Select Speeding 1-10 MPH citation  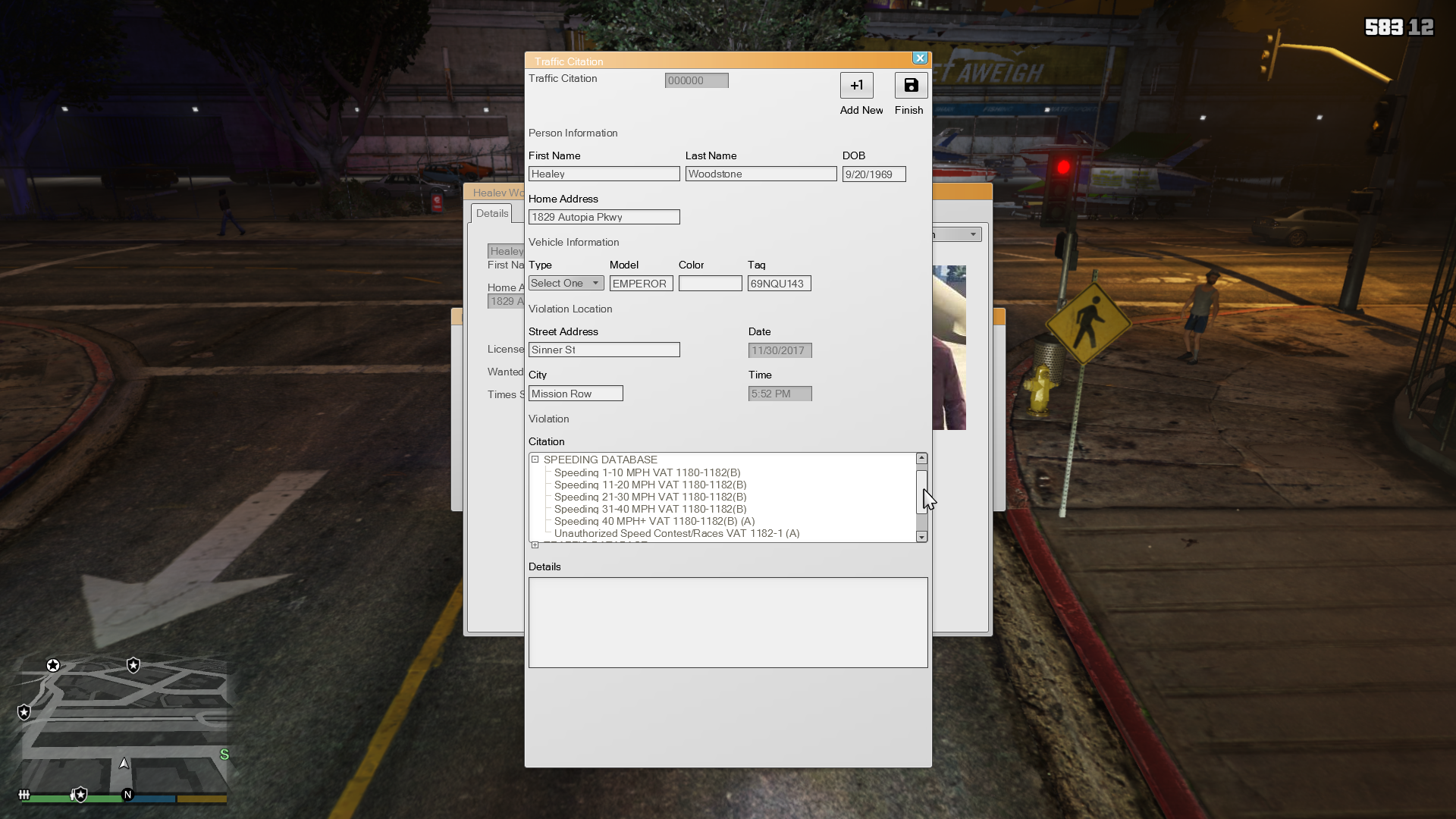point(647,472)
